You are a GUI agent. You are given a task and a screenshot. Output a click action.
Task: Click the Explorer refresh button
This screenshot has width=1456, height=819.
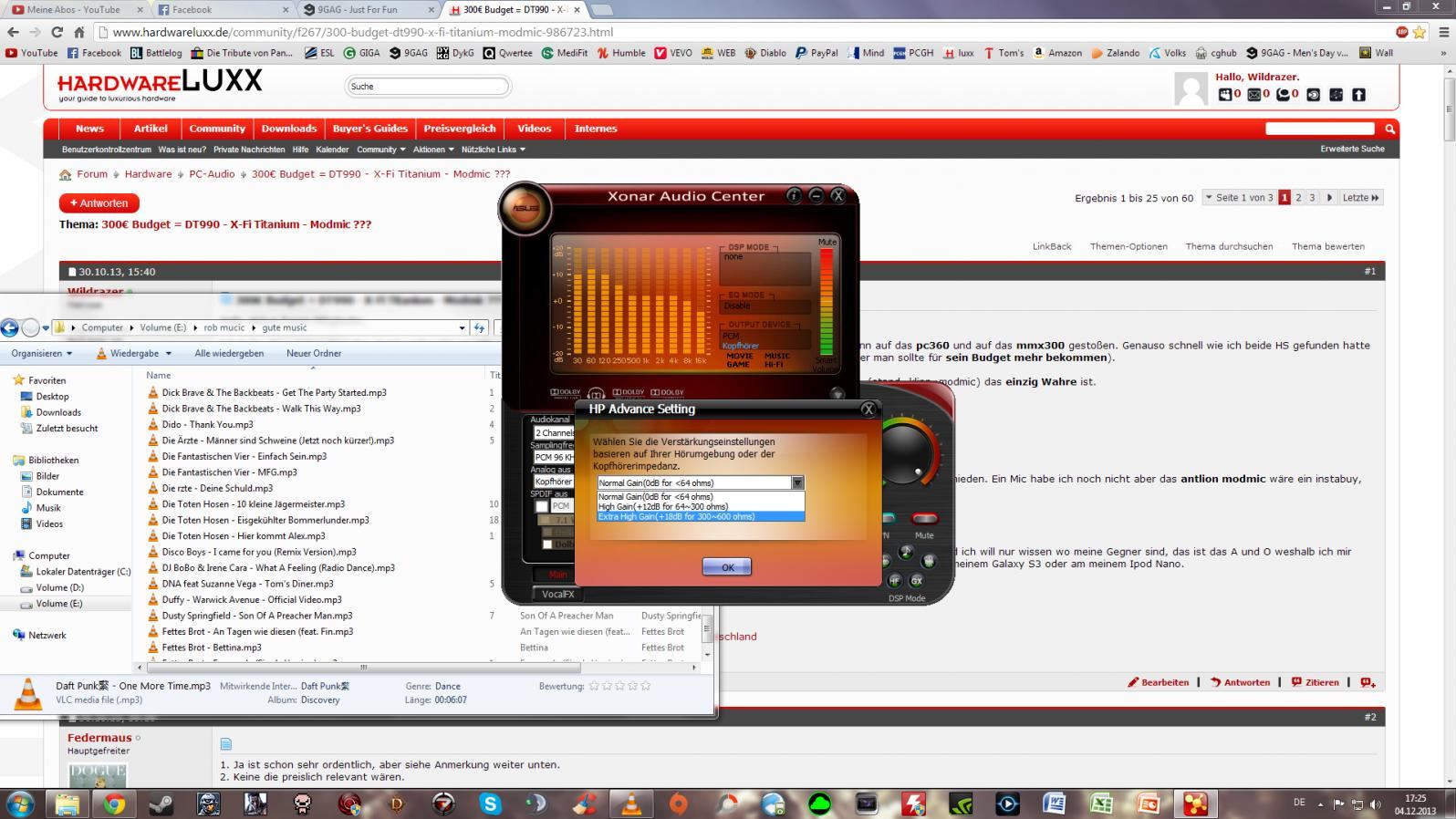(x=480, y=327)
